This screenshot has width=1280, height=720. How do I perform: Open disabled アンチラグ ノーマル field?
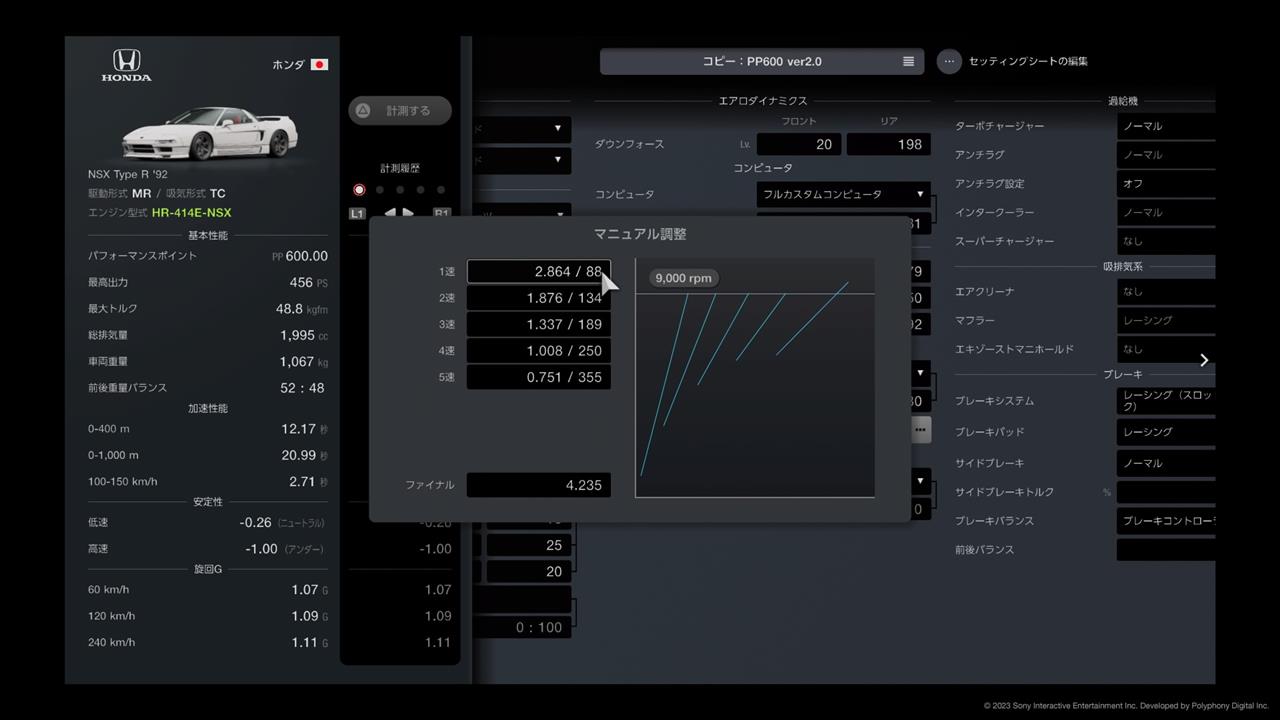[1166, 155]
